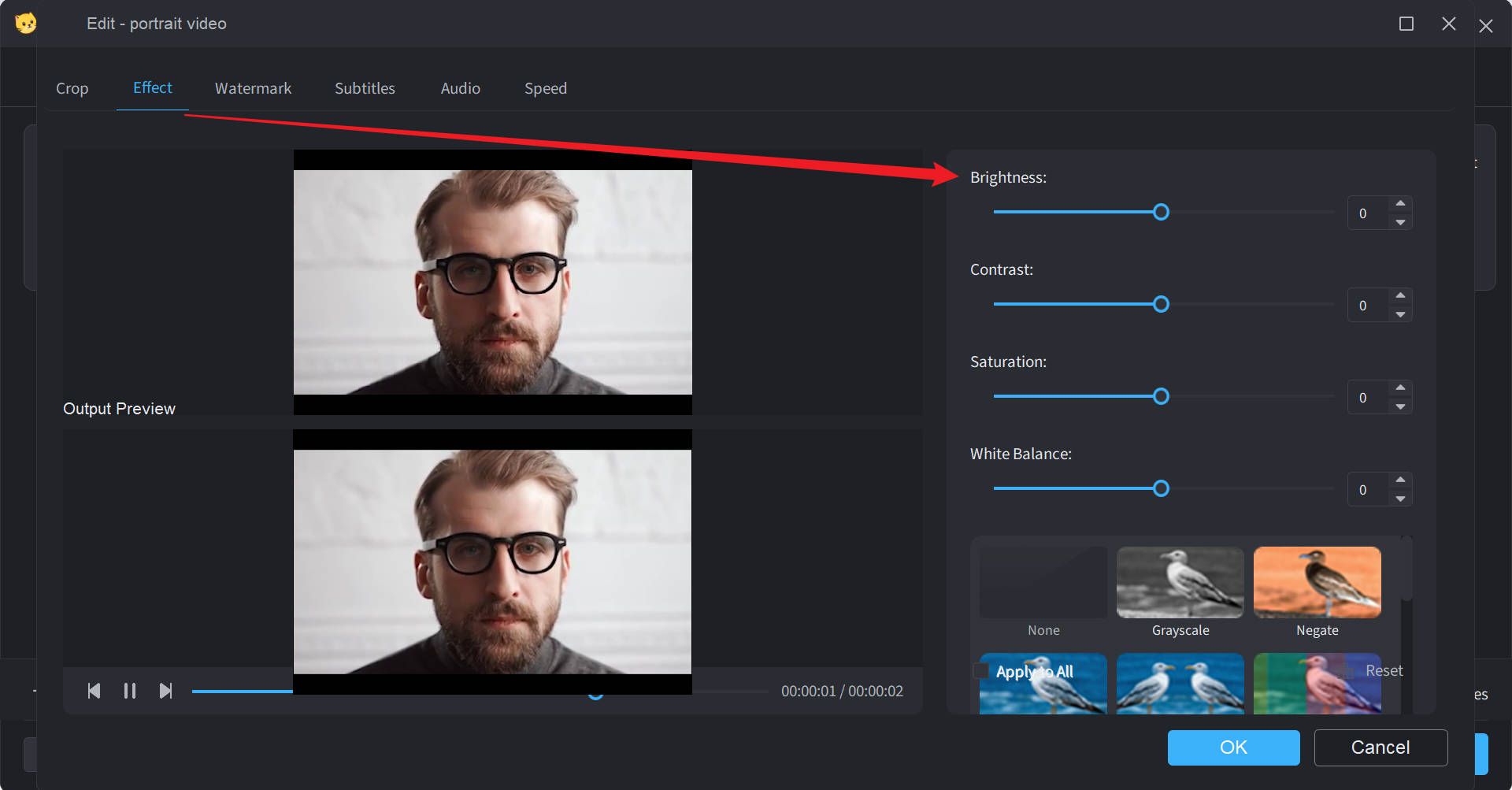Close the Edit dialog window

[x=1448, y=24]
